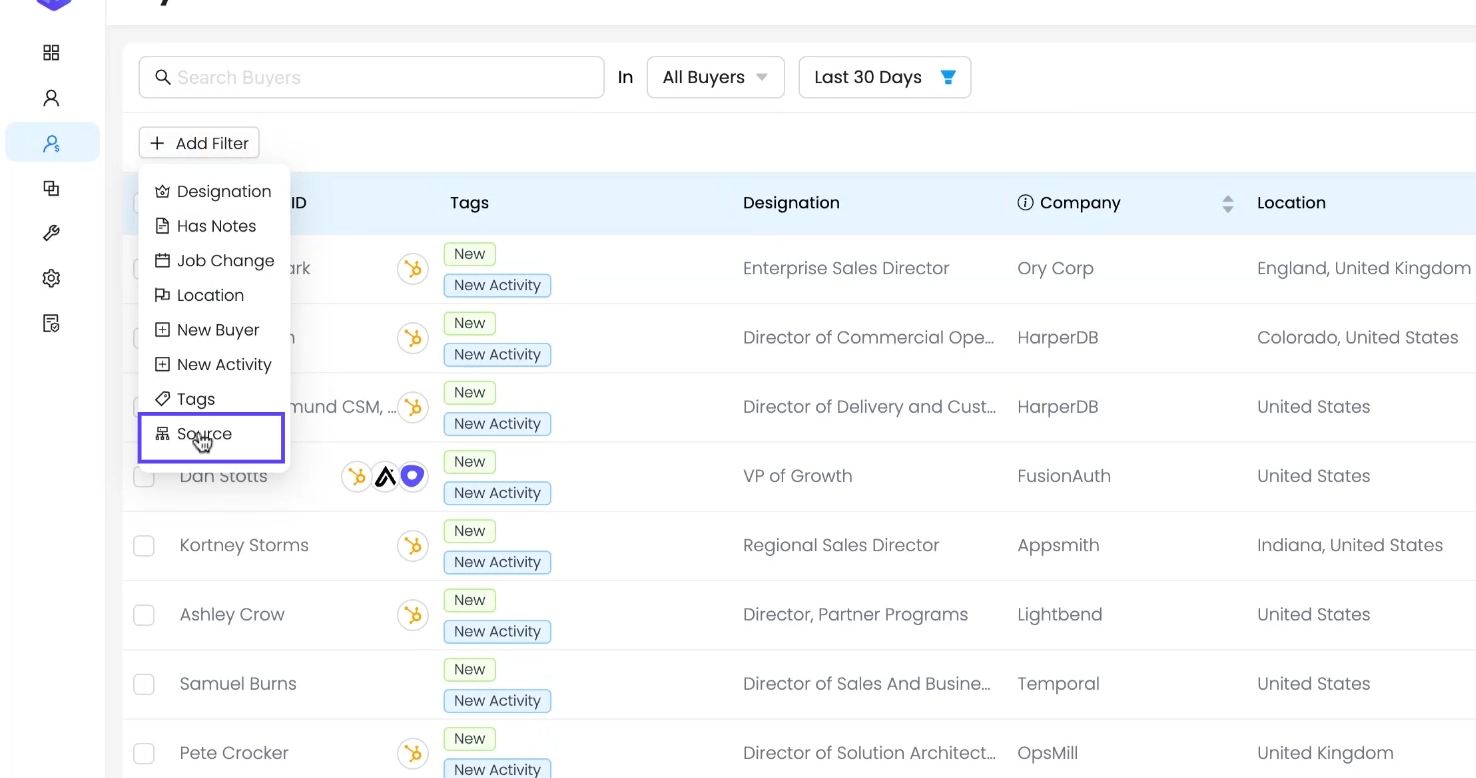Check the box for Kortney Storms
The height and width of the screenshot is (778, 1476).
[144, 546]
